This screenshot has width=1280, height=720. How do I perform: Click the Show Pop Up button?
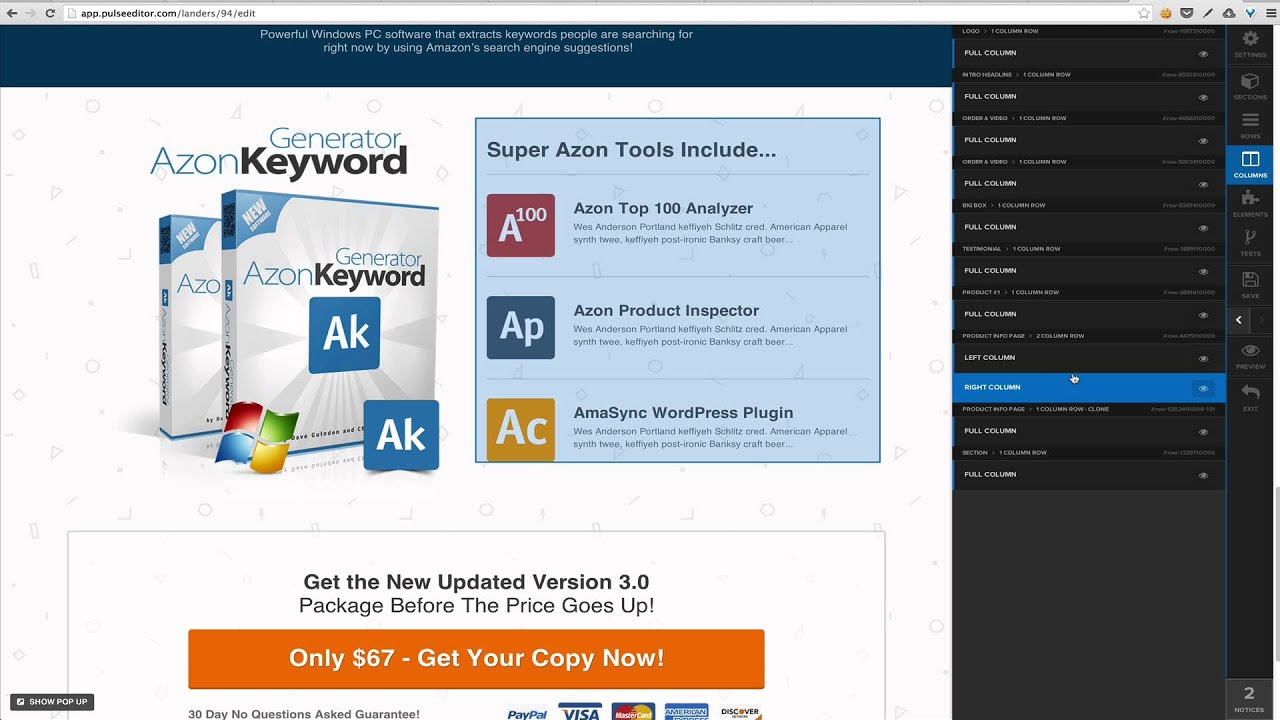[52, 702]
